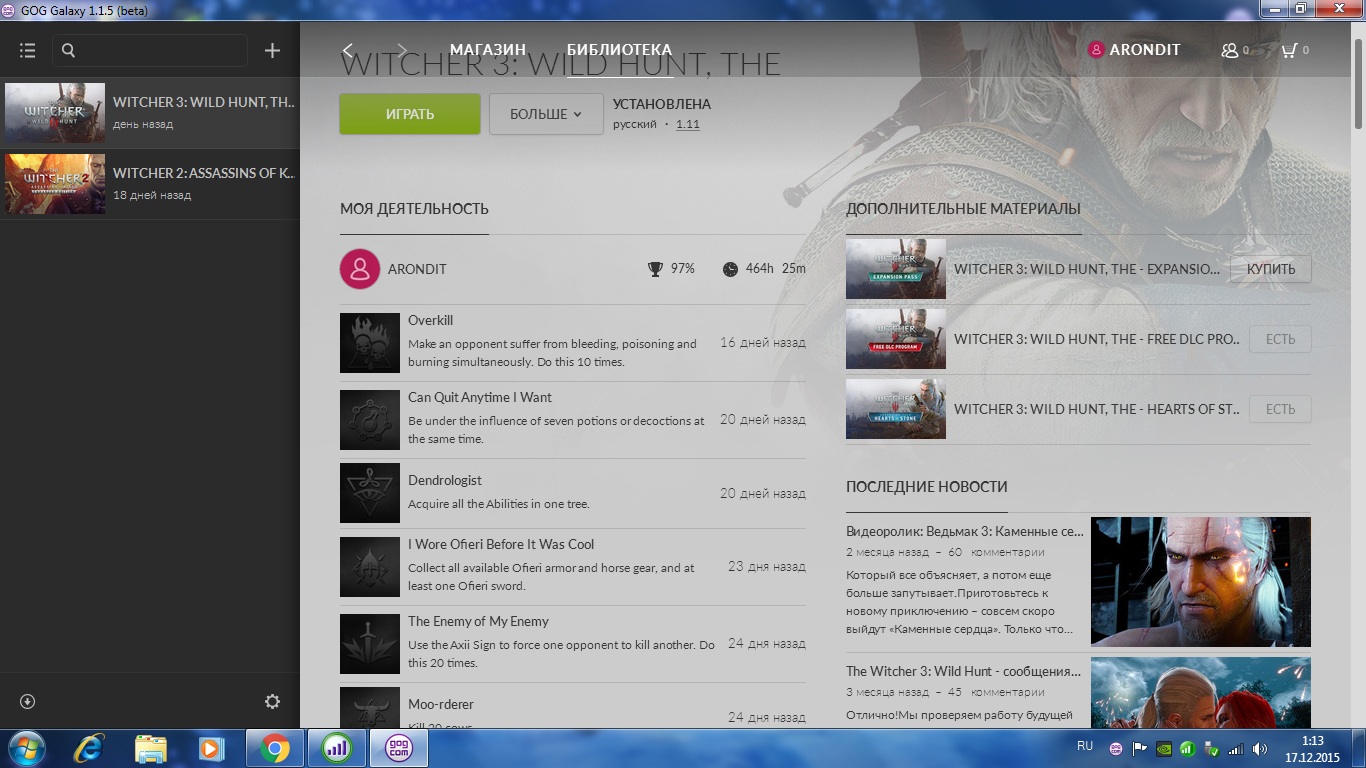Open the library list view menu icon
Viewport: 1366px width, 768px height.
tap(27, 50)
